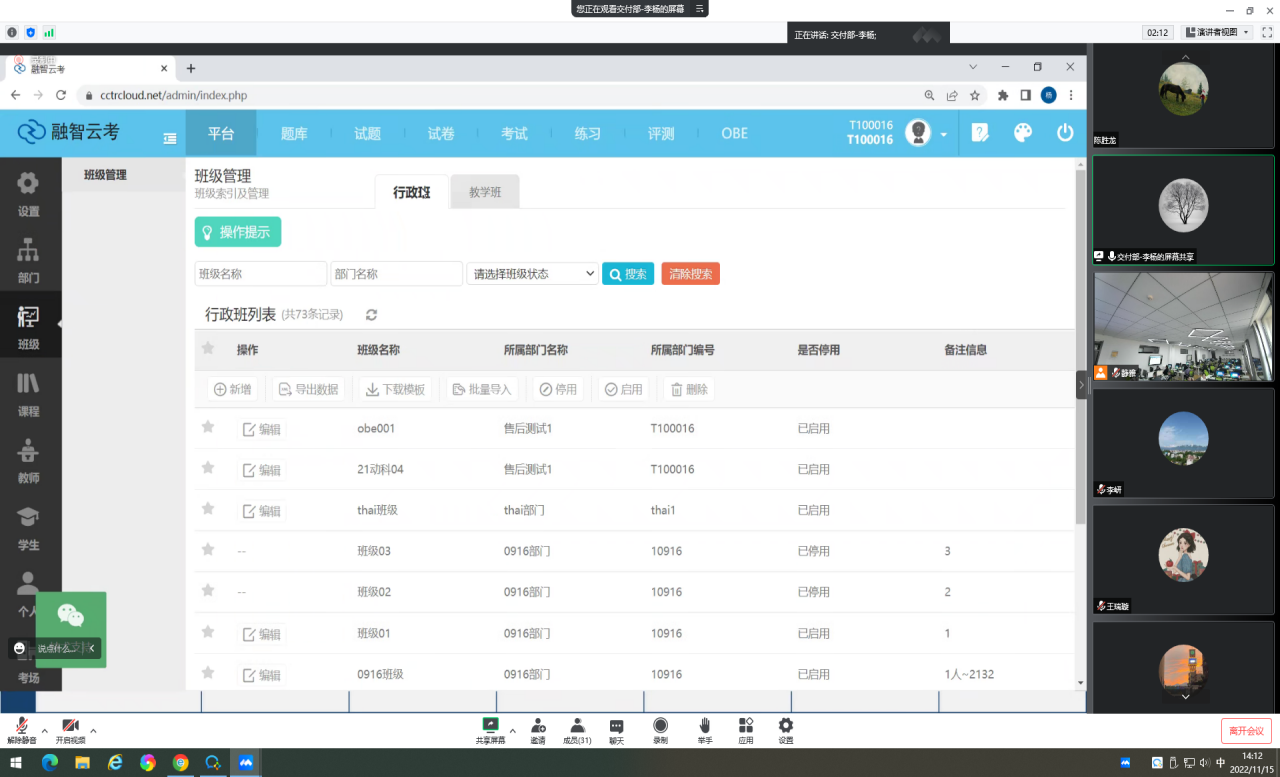Viewport: 1280px width, 777px height.
Task: Click the power logout icon in header
Action: tap(1065, 133)
